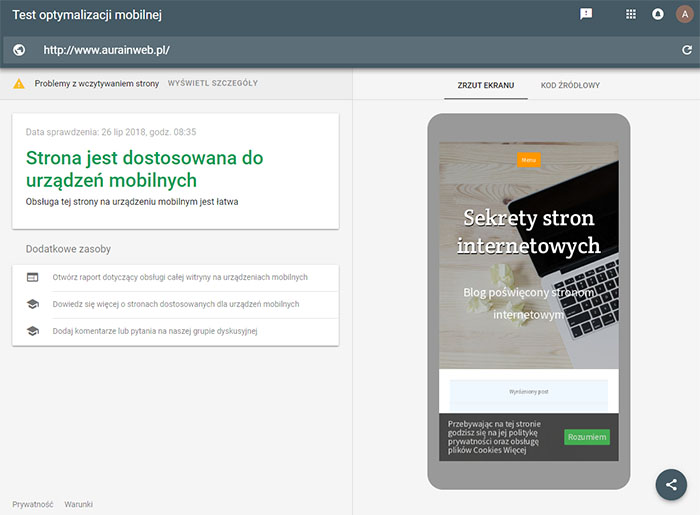Click 'Obsługa tej strony' description text
This screenshot has width=700, height=515.
click(x=132, y=202)
